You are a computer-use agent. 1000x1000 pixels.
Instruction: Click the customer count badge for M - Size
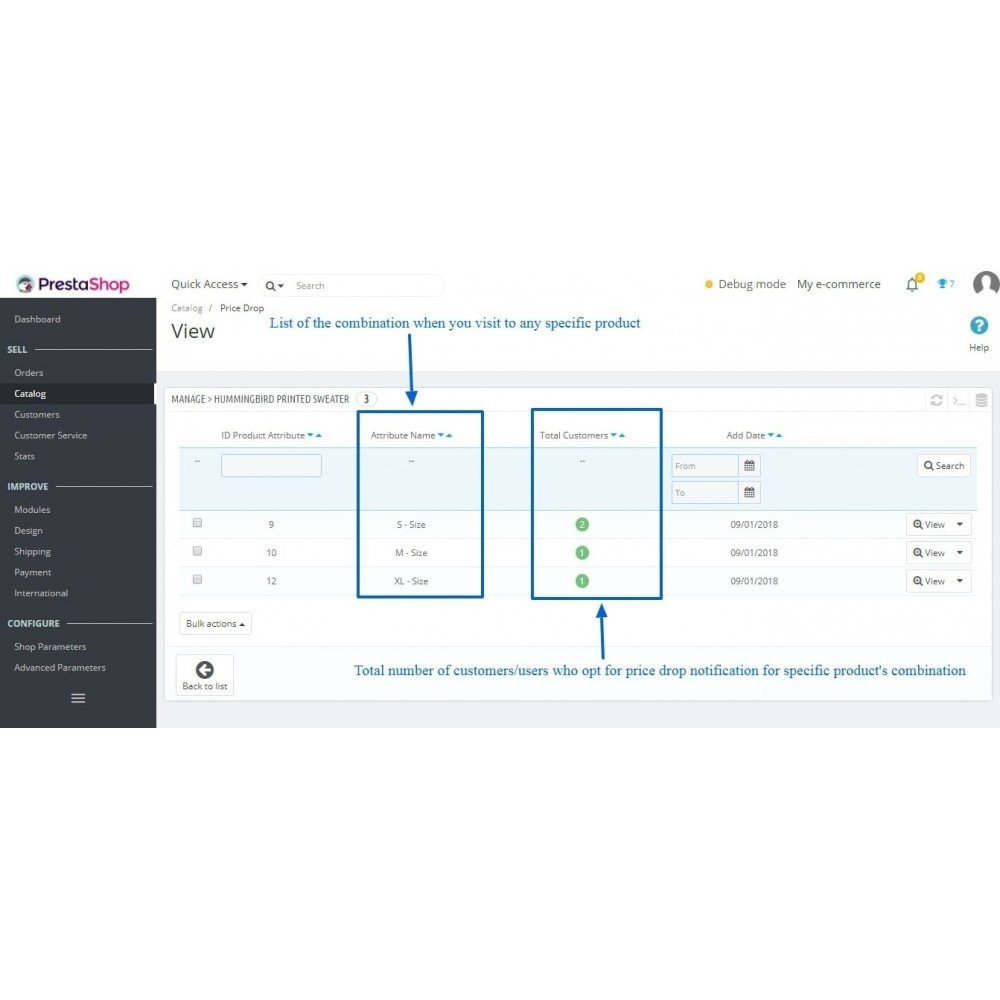pos(582,552)
